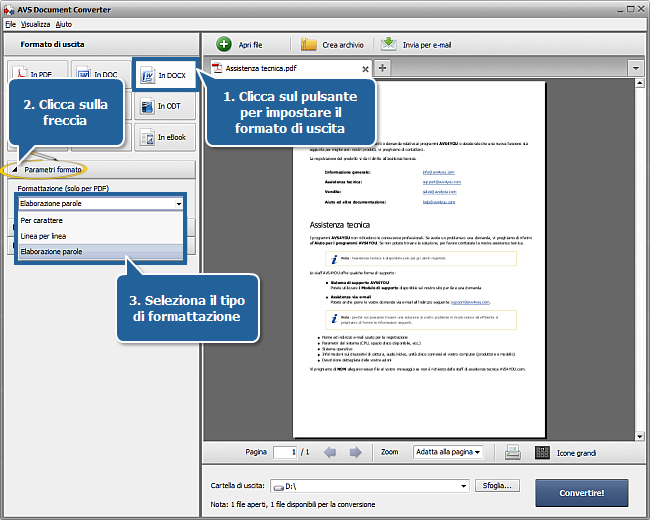Open the Cartella di uscita dropdown
650x520 pixels.
point(463,486)
